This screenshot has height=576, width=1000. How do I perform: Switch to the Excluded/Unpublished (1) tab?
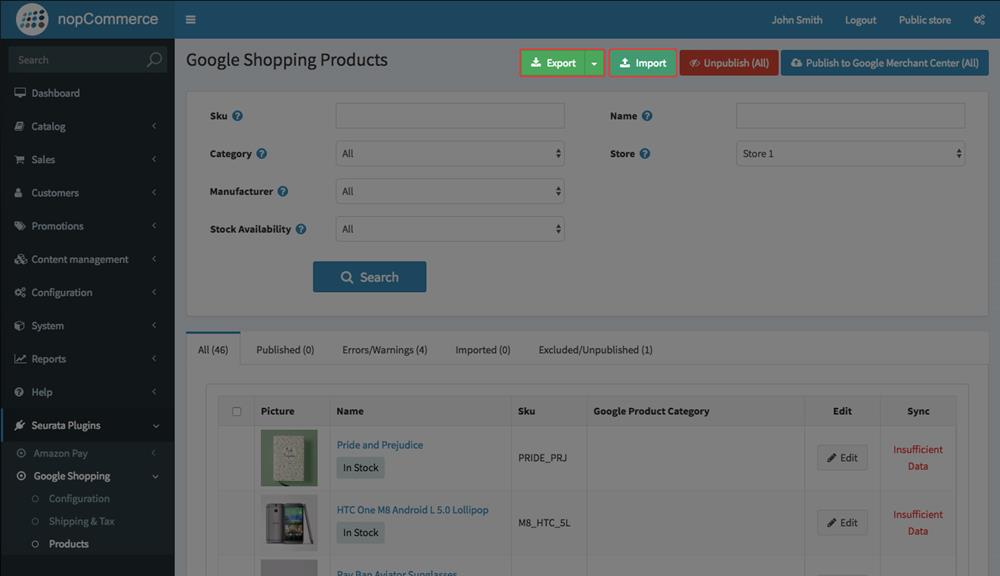pos(595,350)
